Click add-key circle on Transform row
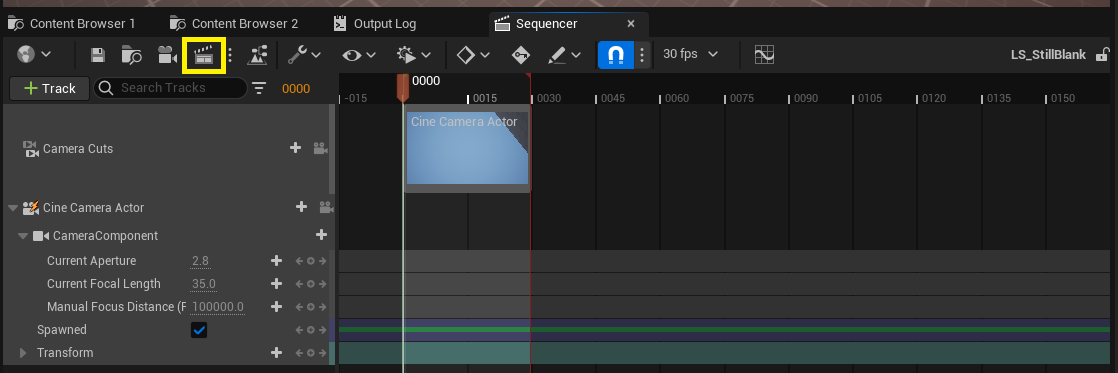Viewport: 1118px width, 373px height. (311, 353)
